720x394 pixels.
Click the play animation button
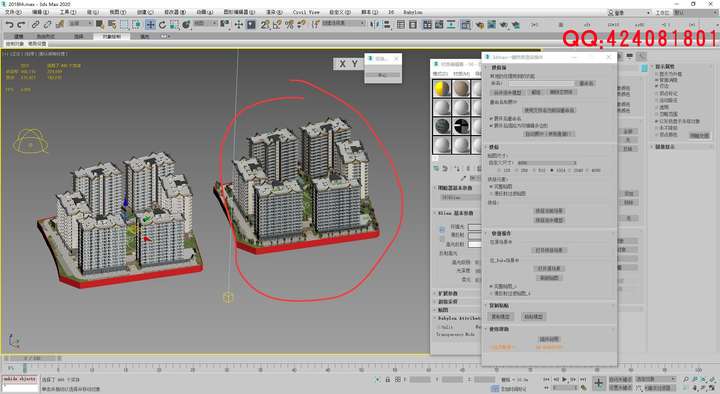(x=564, y=379)
